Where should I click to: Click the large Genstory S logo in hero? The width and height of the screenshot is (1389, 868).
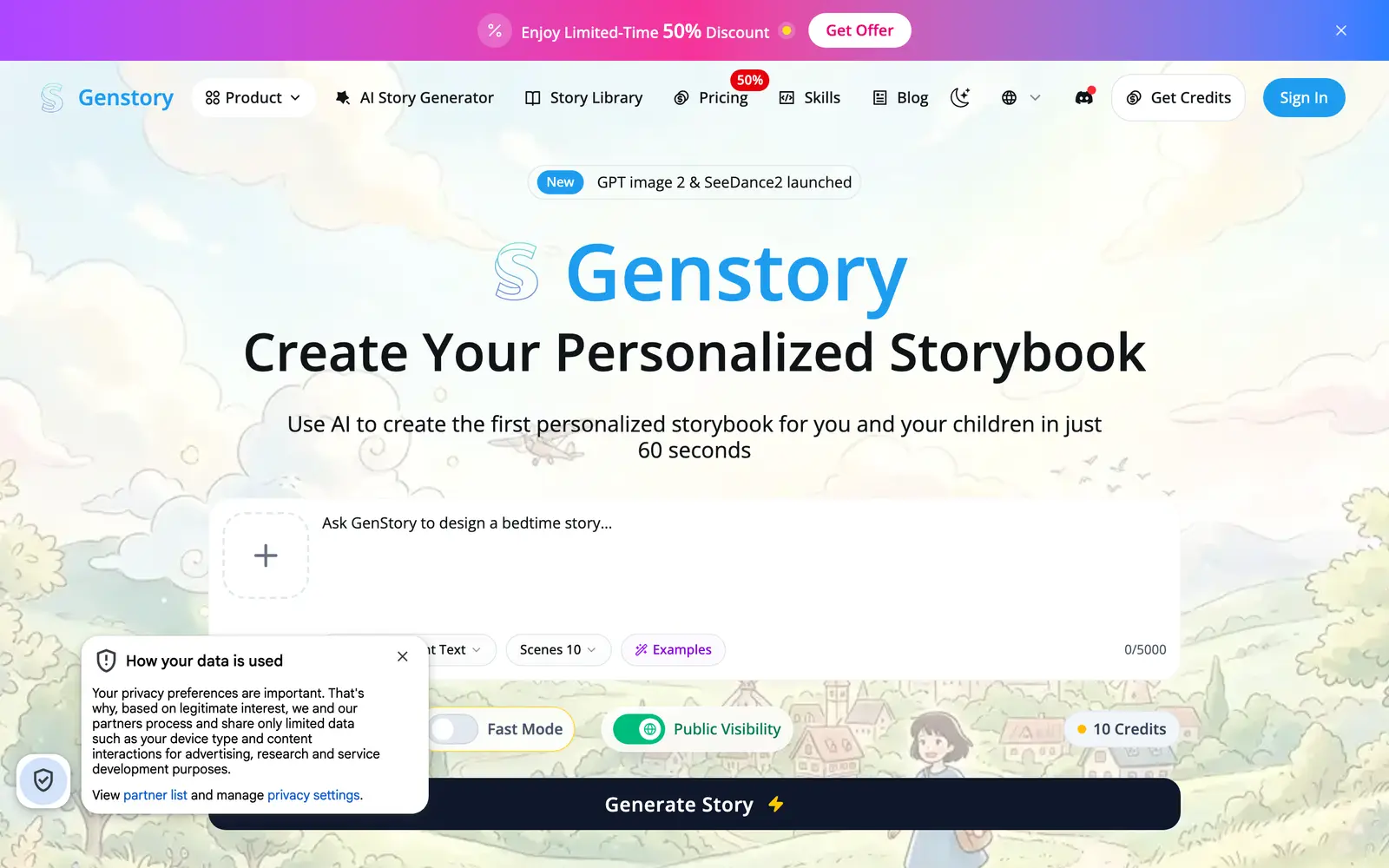click(x=517, y=272)
